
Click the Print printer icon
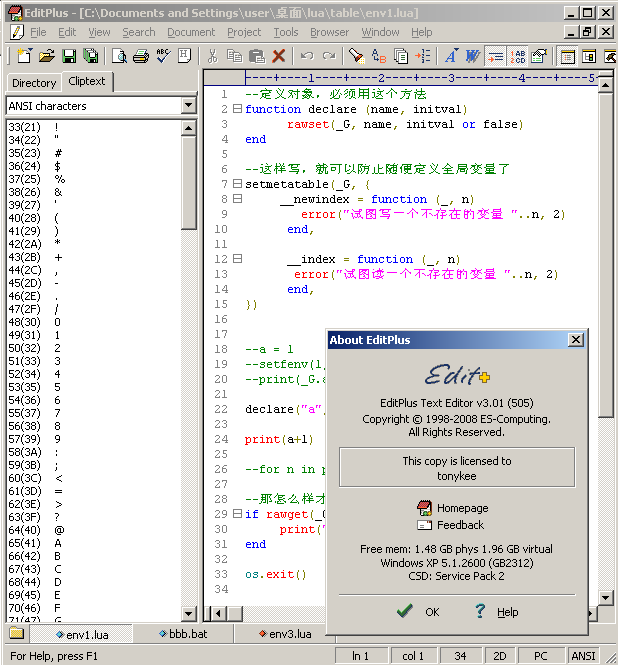coord(141,56)
